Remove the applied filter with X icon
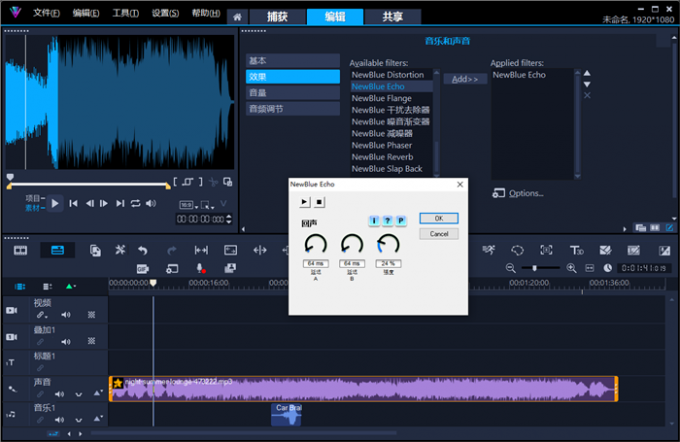Screen dimensions: 680x442 [x=587, y=96]
